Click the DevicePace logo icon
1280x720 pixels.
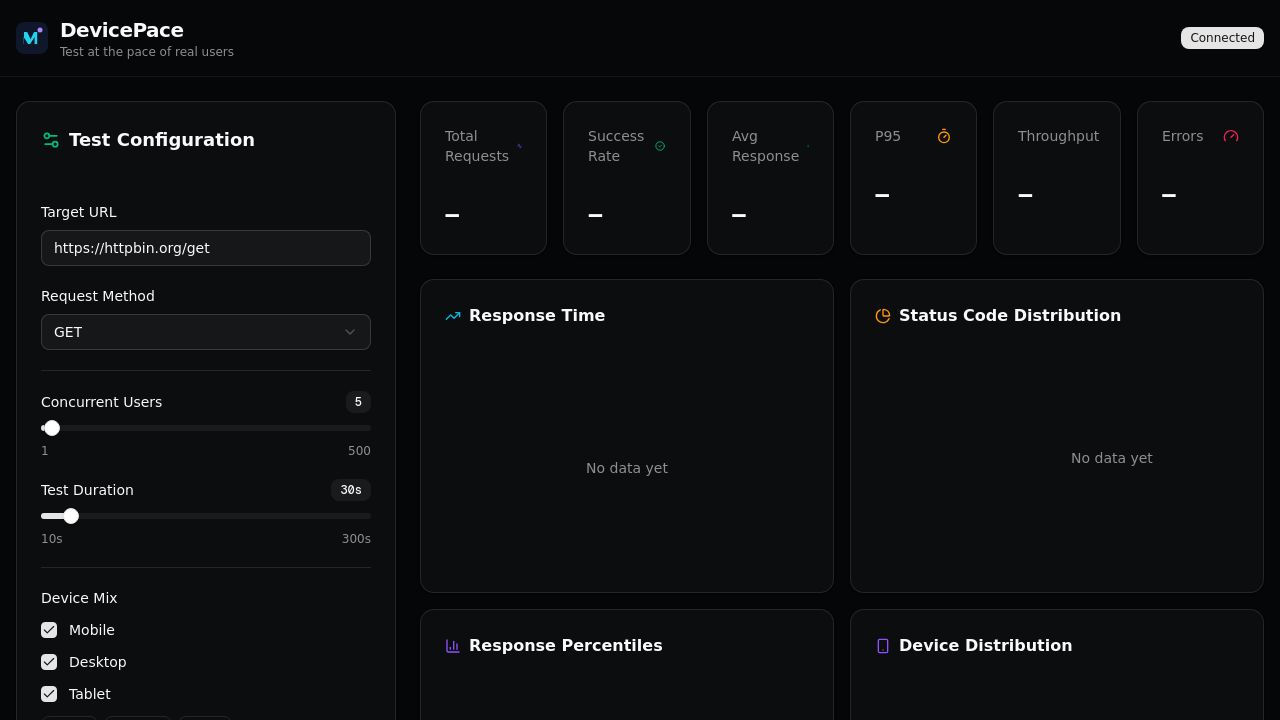(32, 38)
